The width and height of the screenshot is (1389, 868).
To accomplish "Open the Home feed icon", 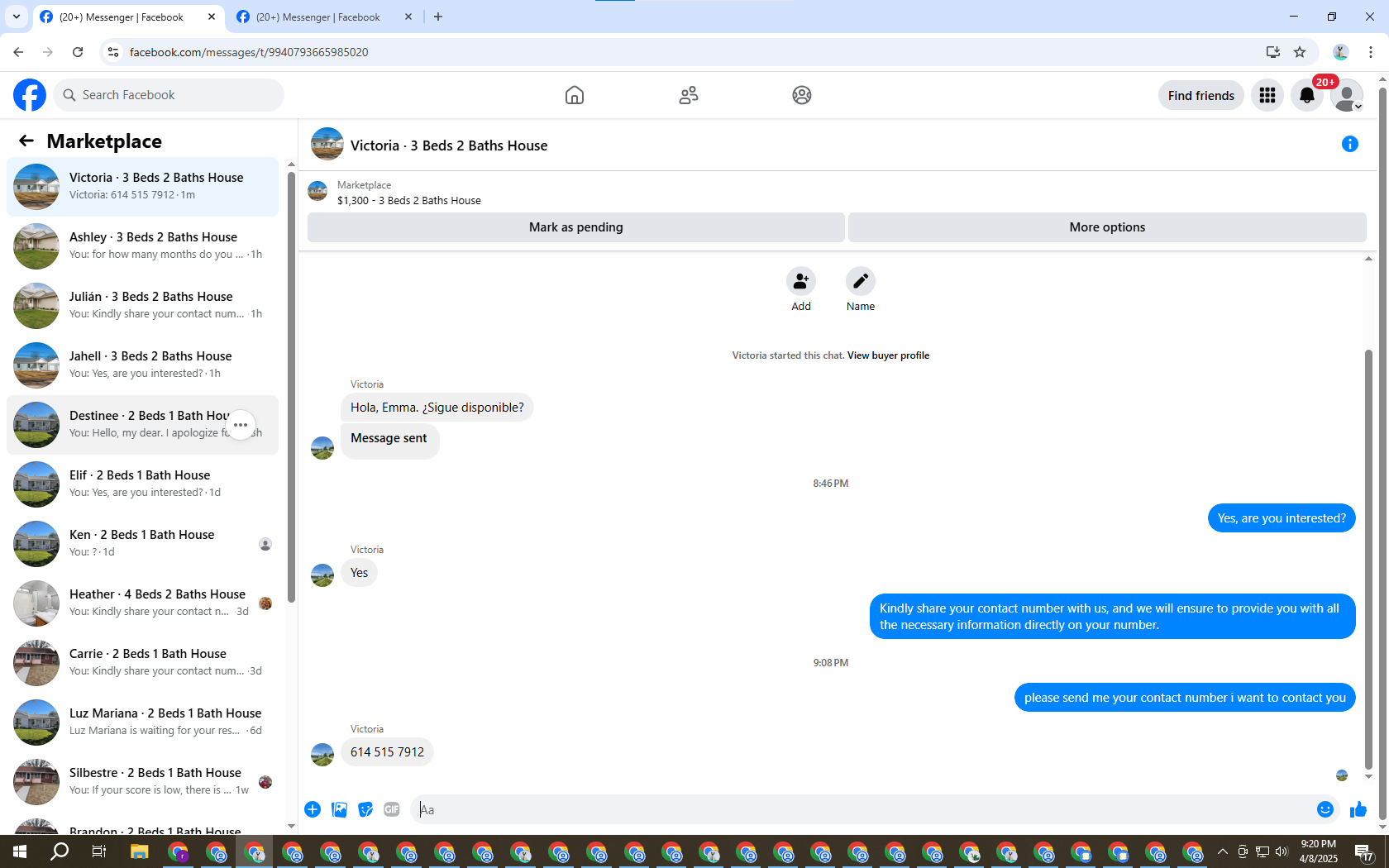I will (575, 95).
